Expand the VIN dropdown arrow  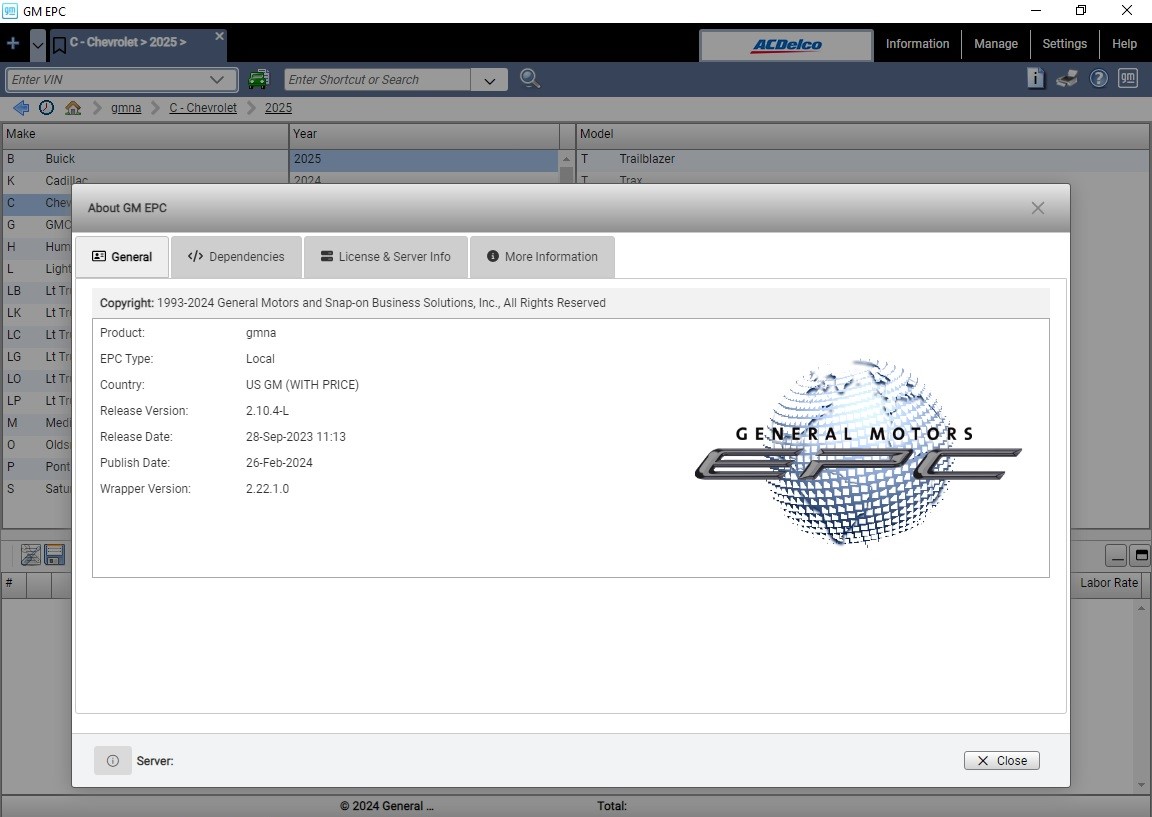tap(217, 79)
